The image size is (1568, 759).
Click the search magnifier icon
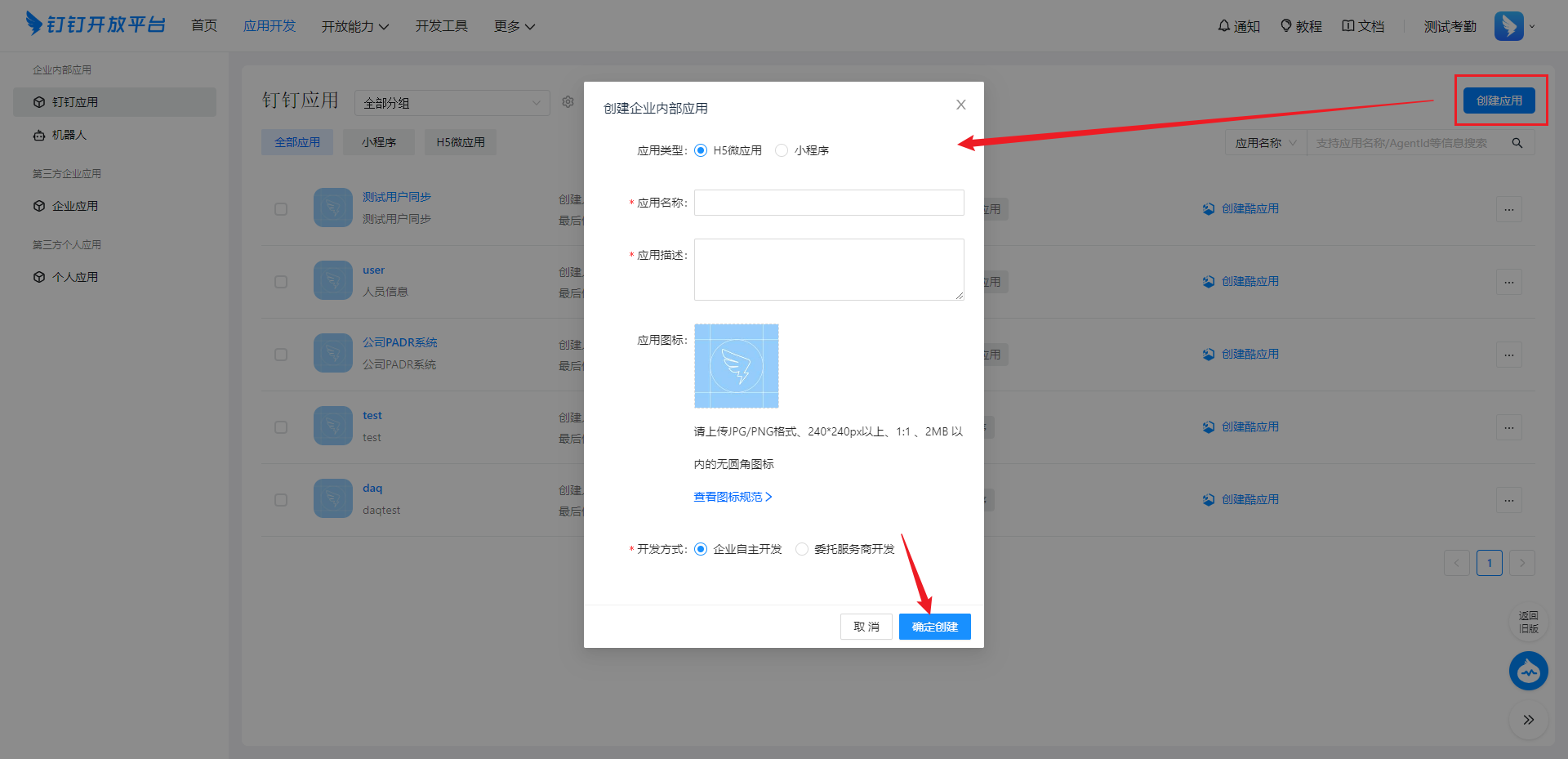pos(1517,143)
